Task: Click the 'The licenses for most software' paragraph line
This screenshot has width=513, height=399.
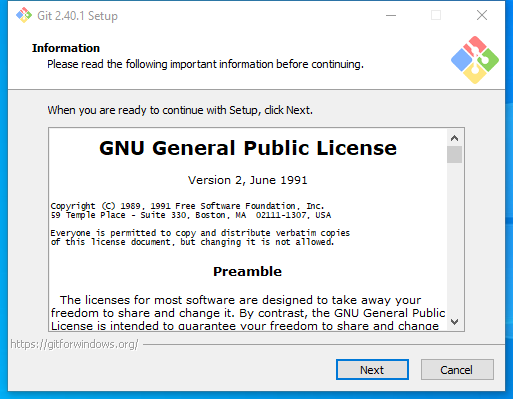Action: click(240, 300)
